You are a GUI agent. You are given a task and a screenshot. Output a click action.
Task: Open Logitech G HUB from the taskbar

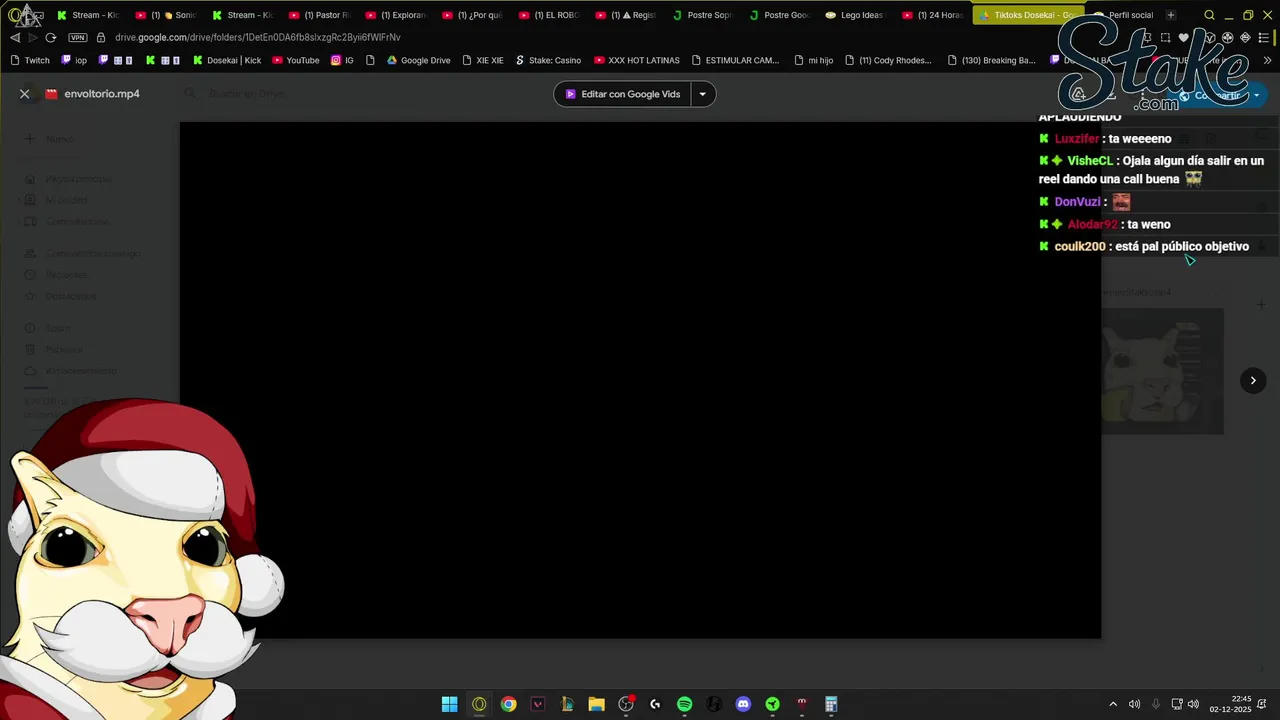pos(655,704)
